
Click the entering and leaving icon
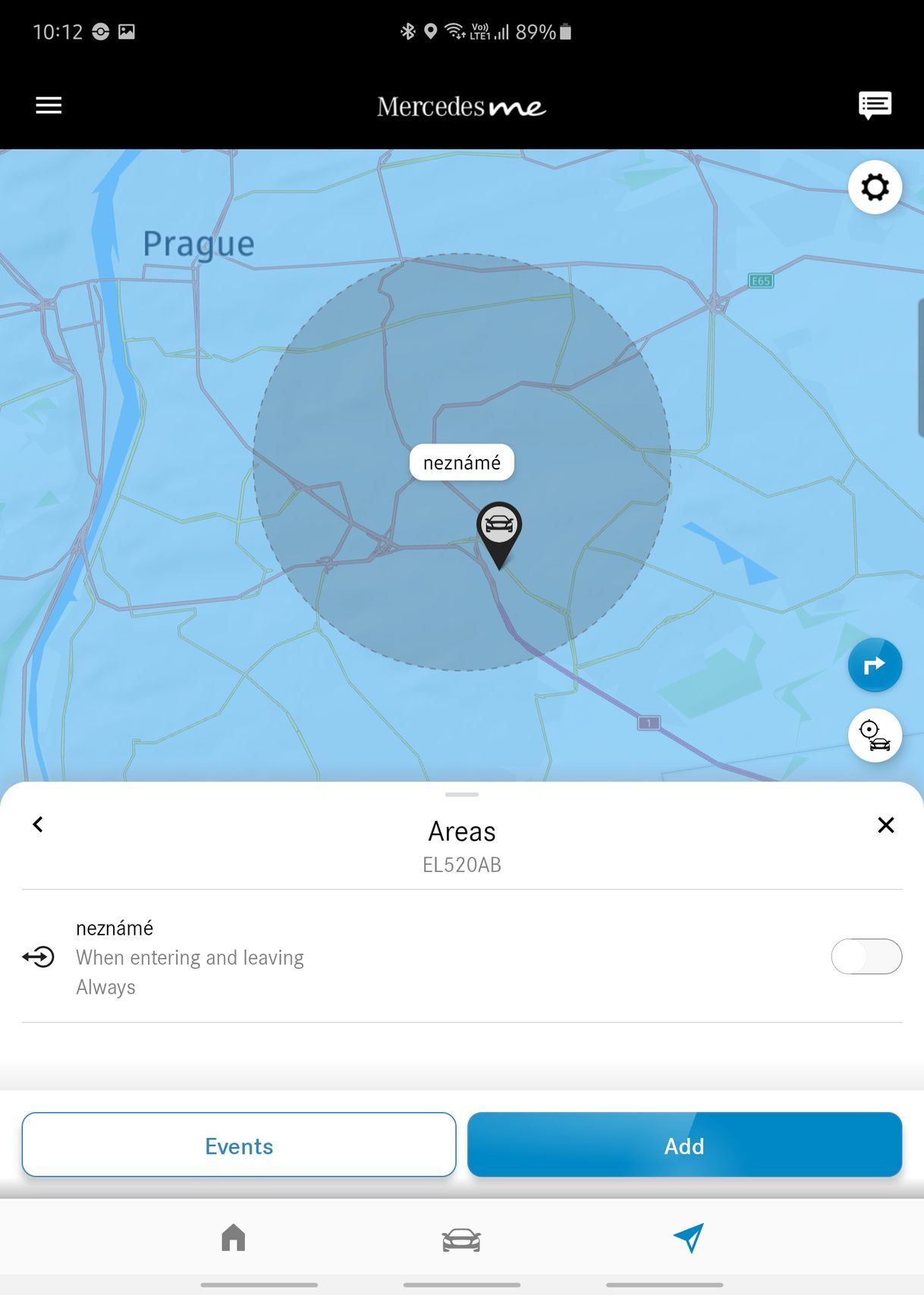click(39, 957)
